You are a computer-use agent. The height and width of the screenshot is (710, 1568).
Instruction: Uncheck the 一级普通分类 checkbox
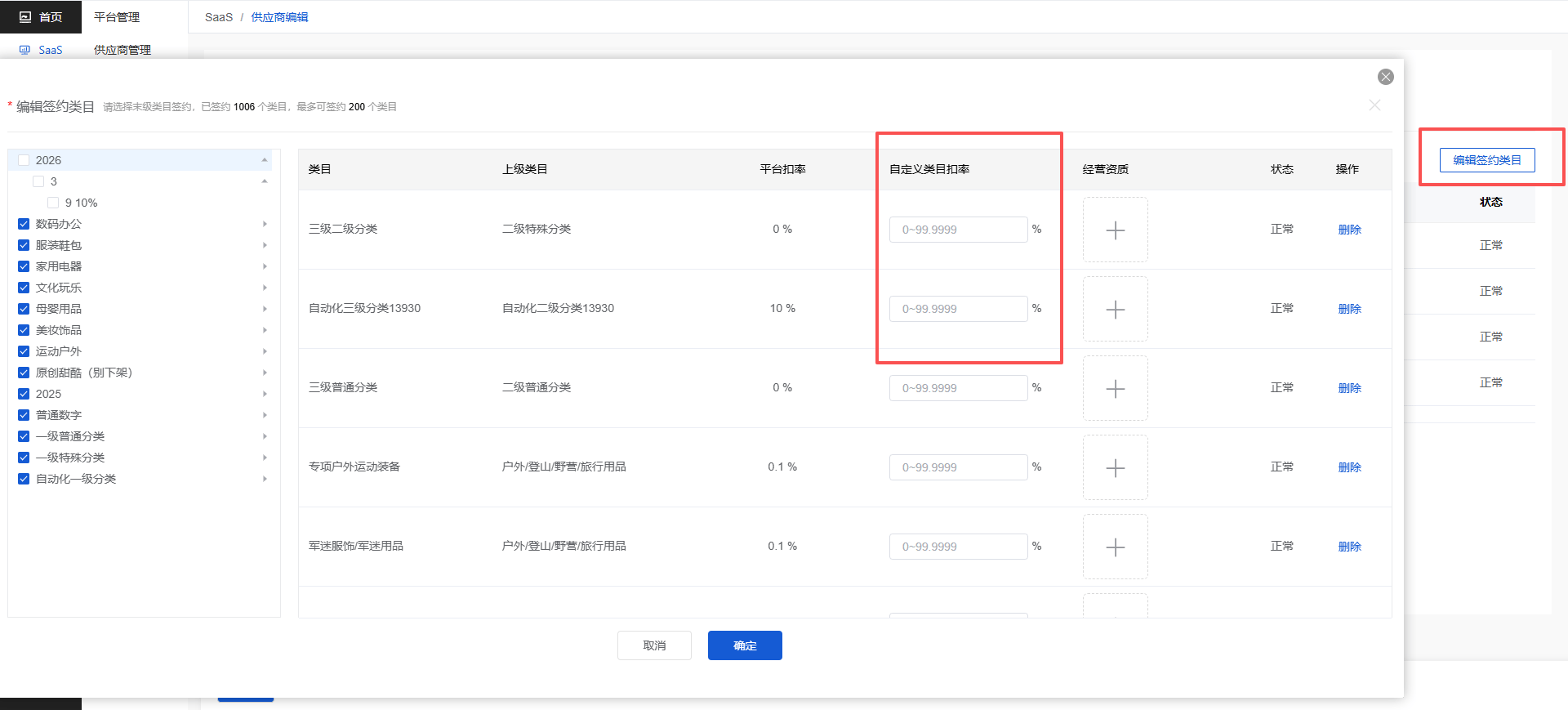pyautogui.click(x=24, y=436)
